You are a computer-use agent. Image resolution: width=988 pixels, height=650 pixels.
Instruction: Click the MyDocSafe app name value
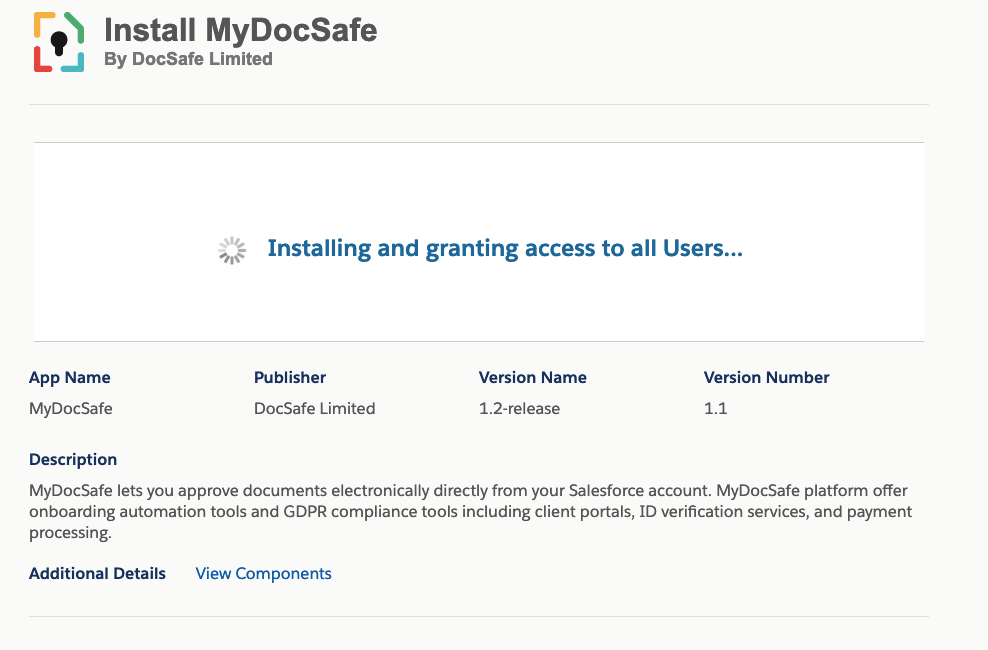tap(71, 409)
